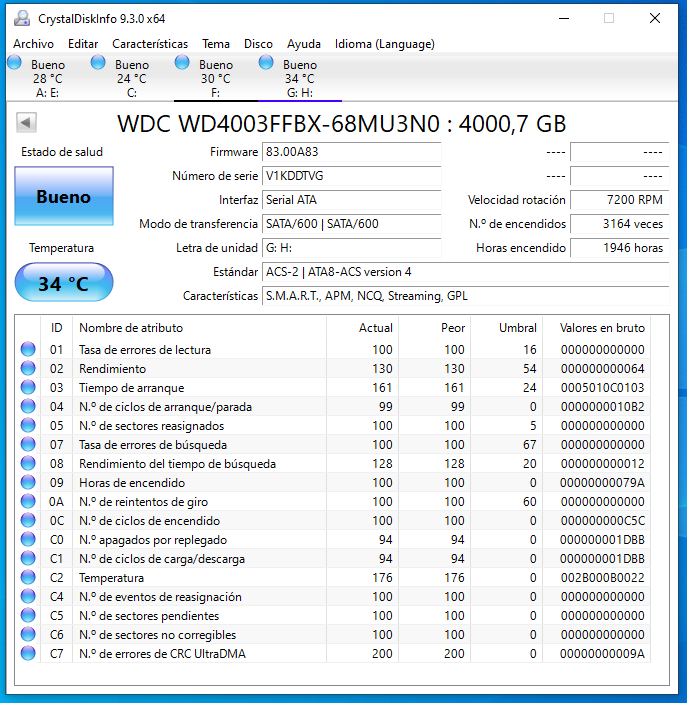This screenshot has width=687, height=703.
Task: Click status orb of attribute C0 row
Action: coord(28,539)
